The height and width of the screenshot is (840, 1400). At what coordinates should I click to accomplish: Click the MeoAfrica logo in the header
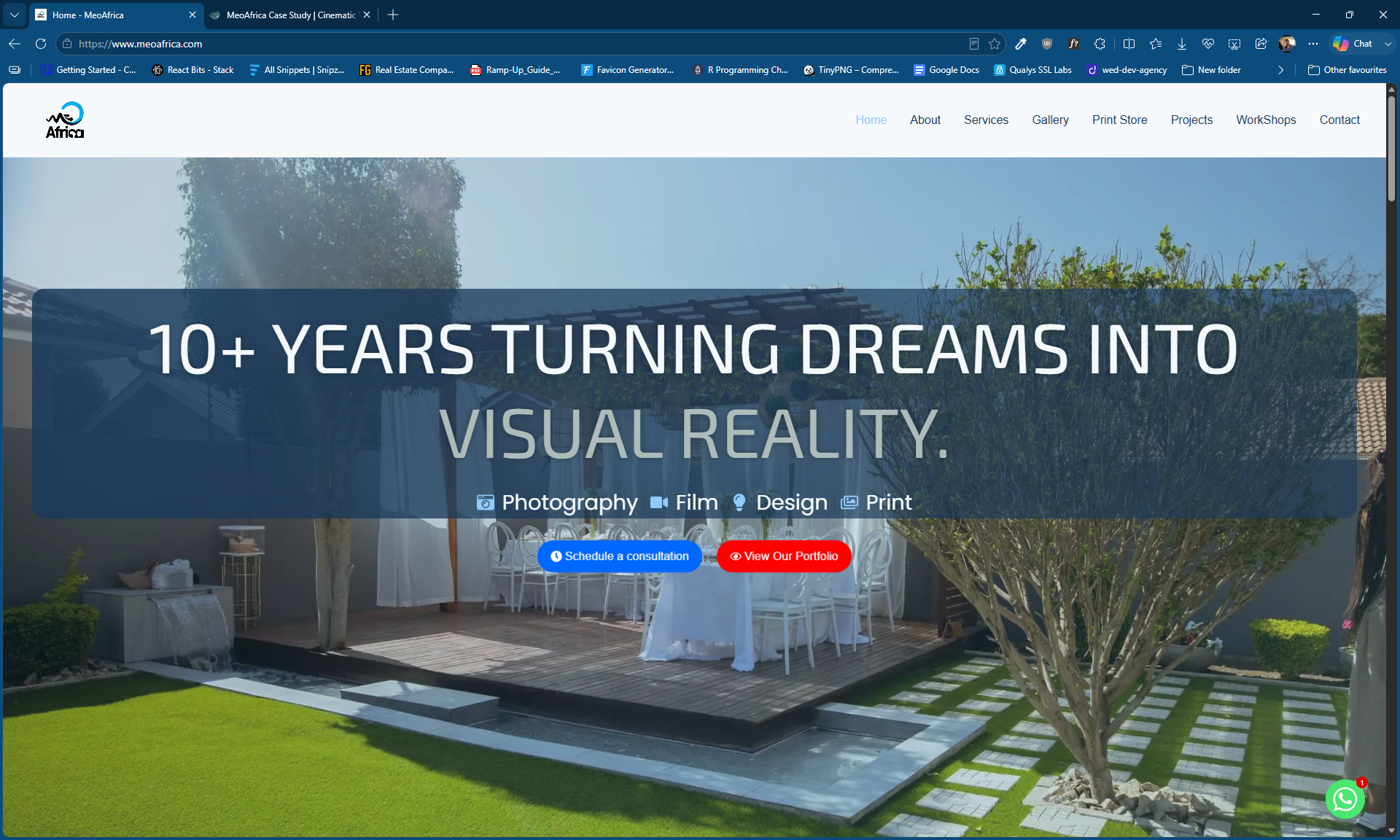pyautogui.click(x=65, y=120)
